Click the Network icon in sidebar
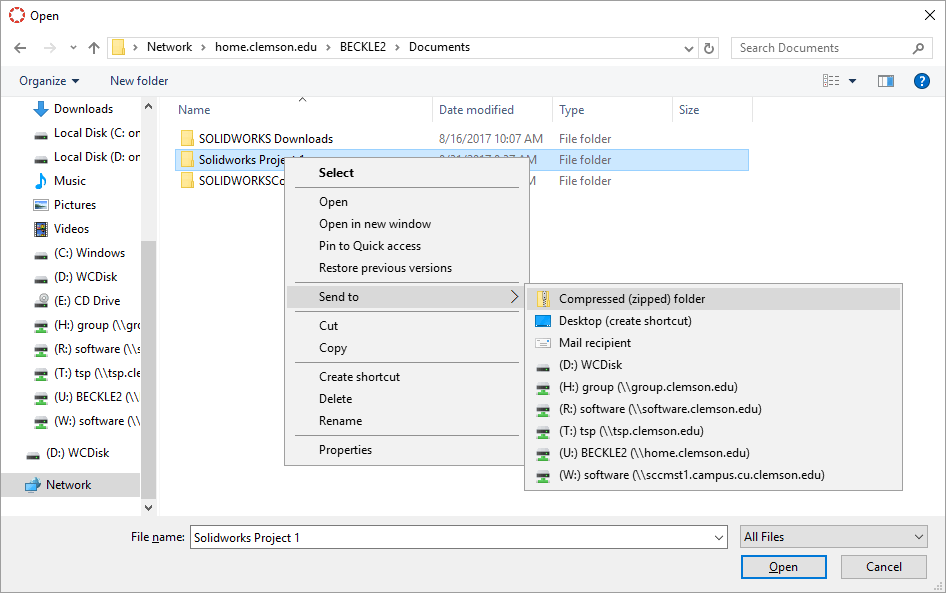946x593 pixels. [x=33, y=485]
